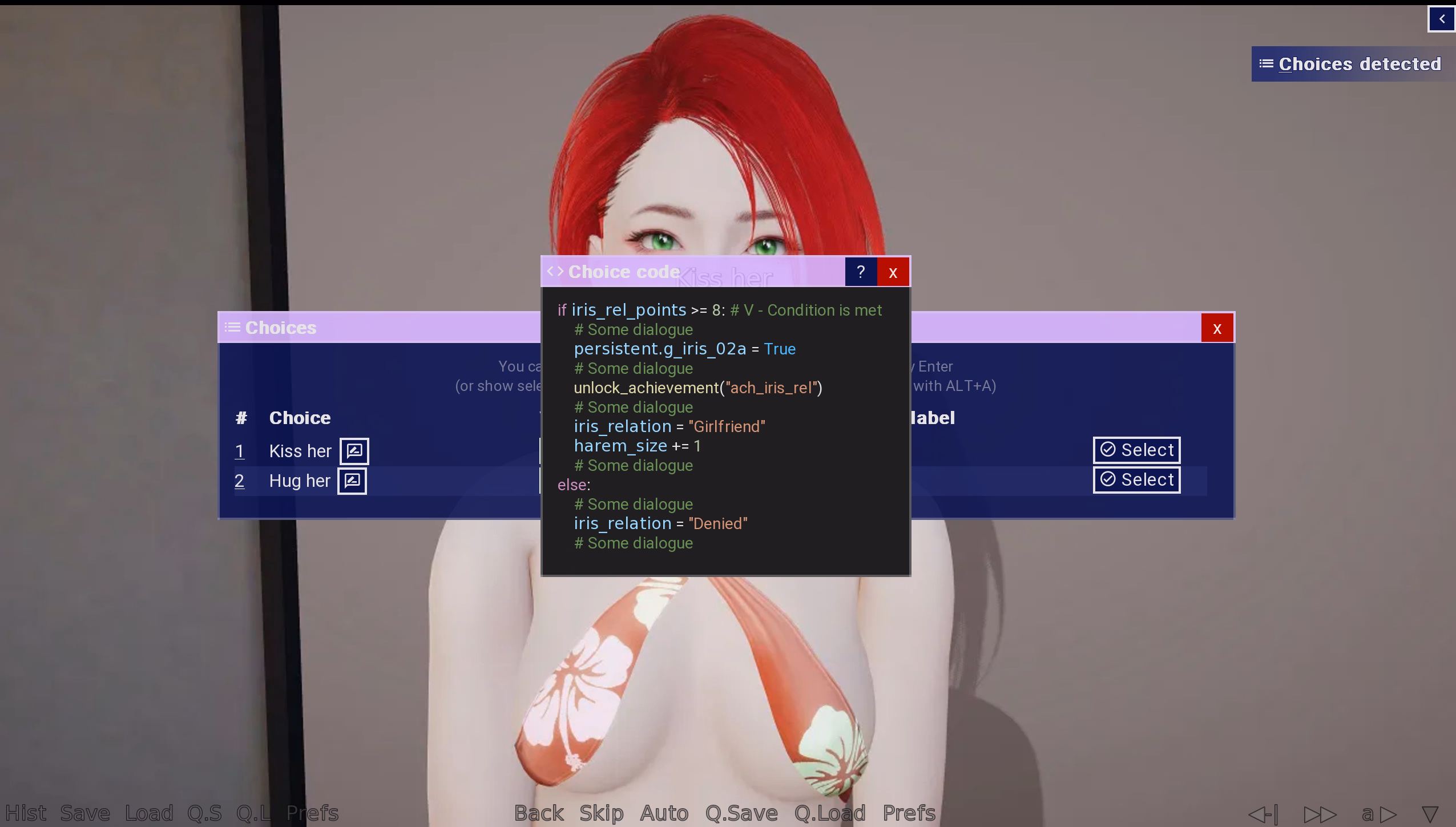The image size is (1456, 827).
Task: Show code for the Hug her choice
Action: [x=352, y=481]
